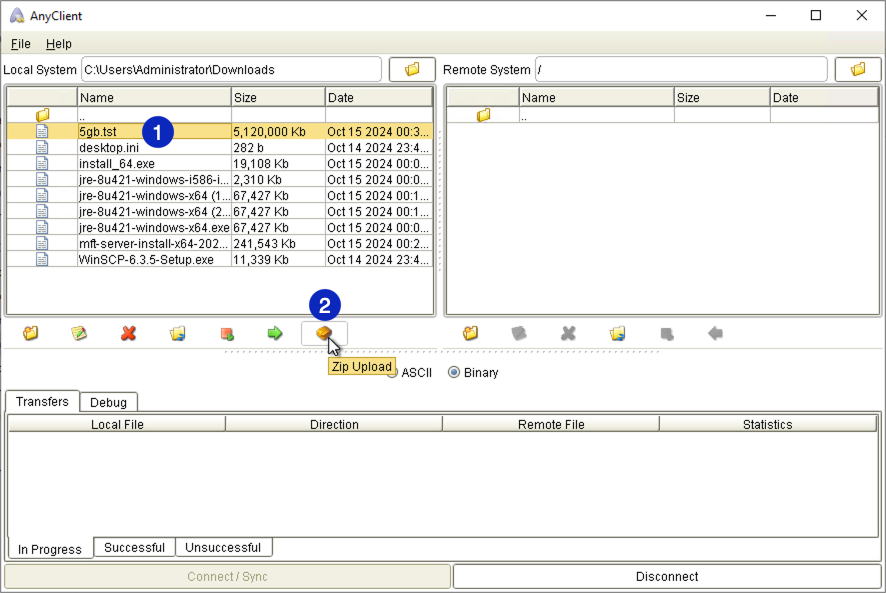Select WinSCP-6.3.5-Setup.exe in local list
This screenshot has width=886, height=593.
click(x=146, y=260)
